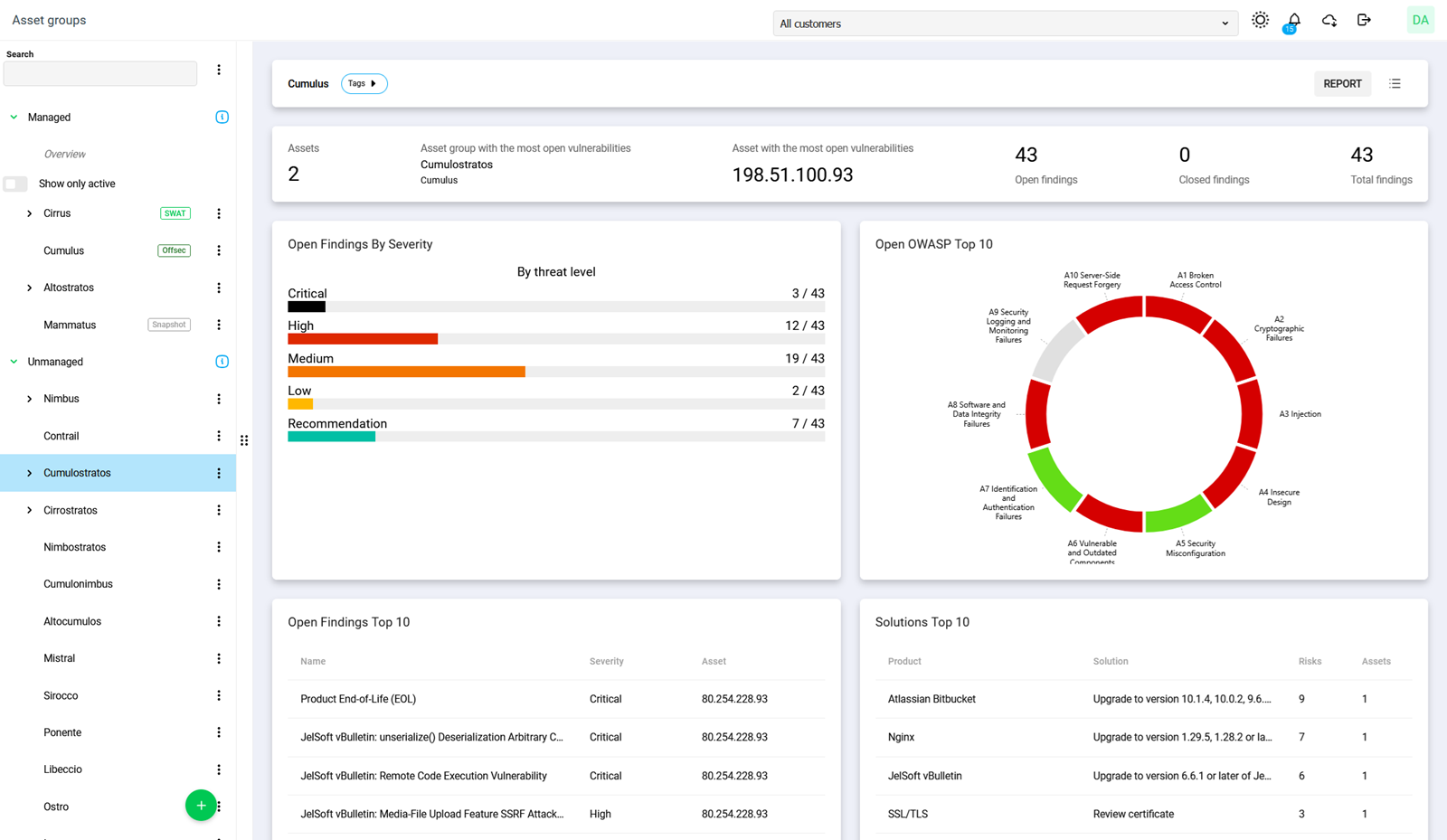Click the cloud download icon in the header

tap(1329, 19)
